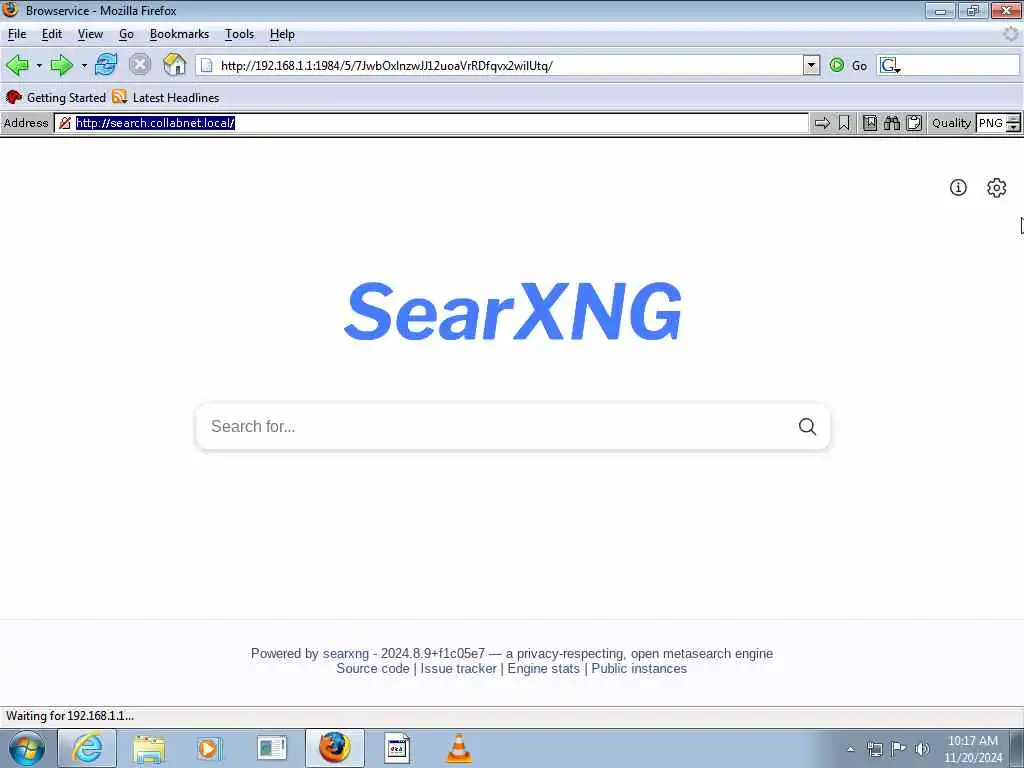This screenshot has width=1024, height=768.
Task: Open the VLC cone taskbar icon
Action: tap(459, 748)
